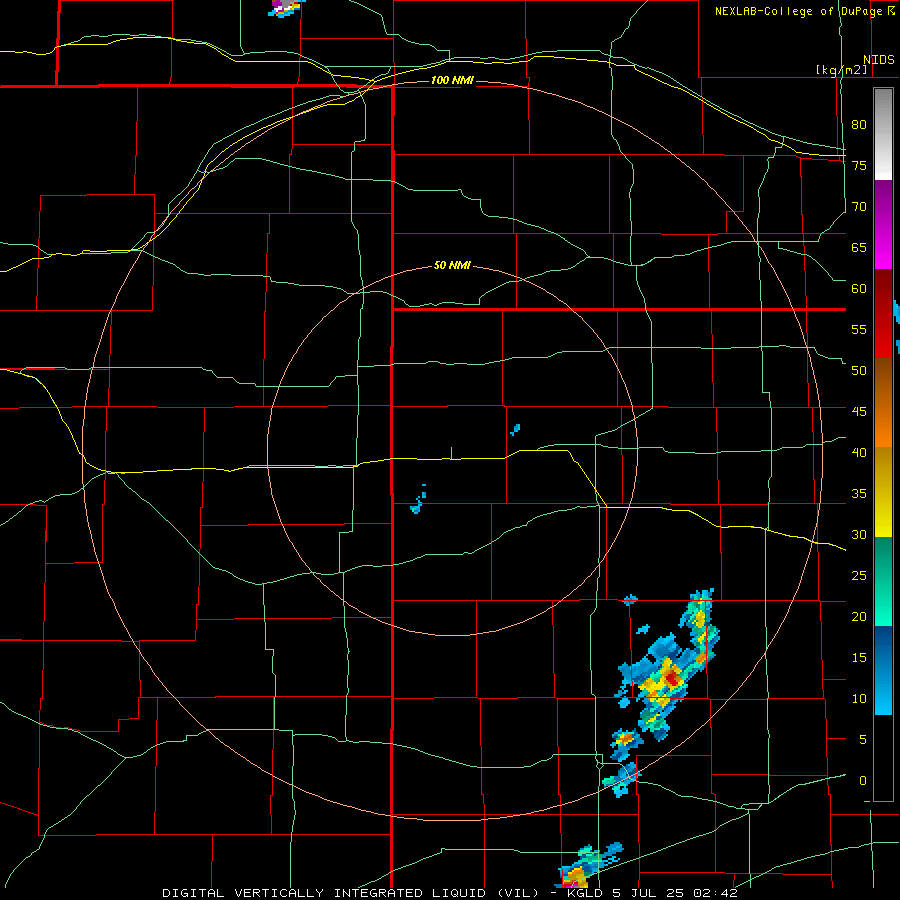Click the blue segment of the color scale
This screenshot has width=900, height=900.
coord(883,670)
